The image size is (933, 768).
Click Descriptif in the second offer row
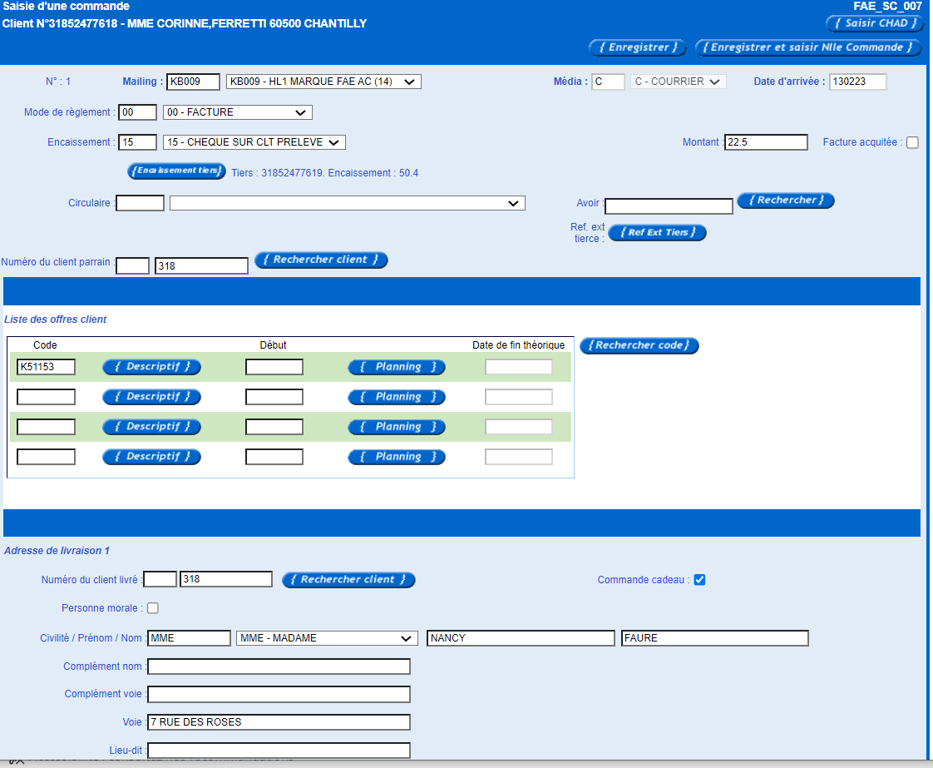click(151, 396)
